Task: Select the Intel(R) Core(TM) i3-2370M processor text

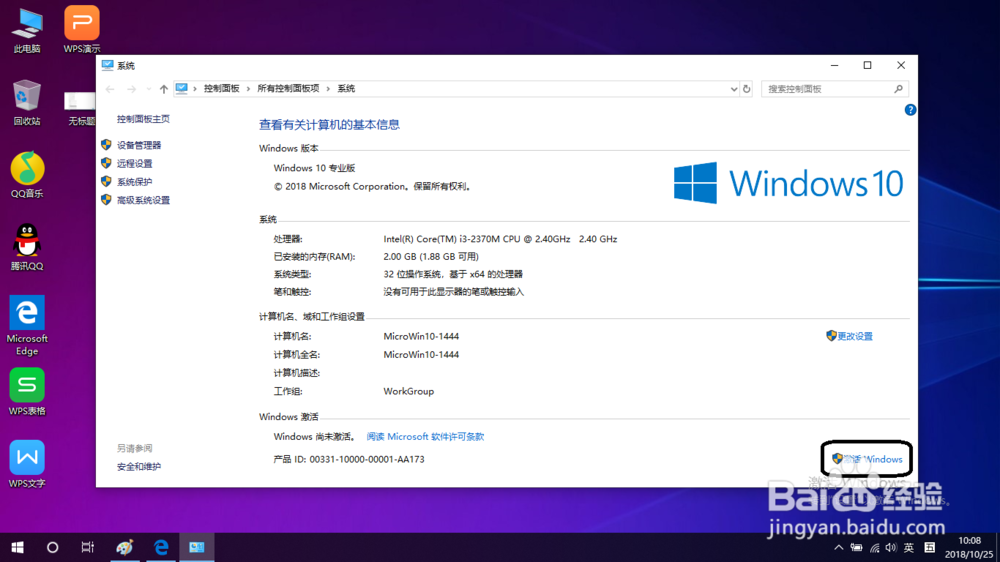Action: (x=500, y=239)
